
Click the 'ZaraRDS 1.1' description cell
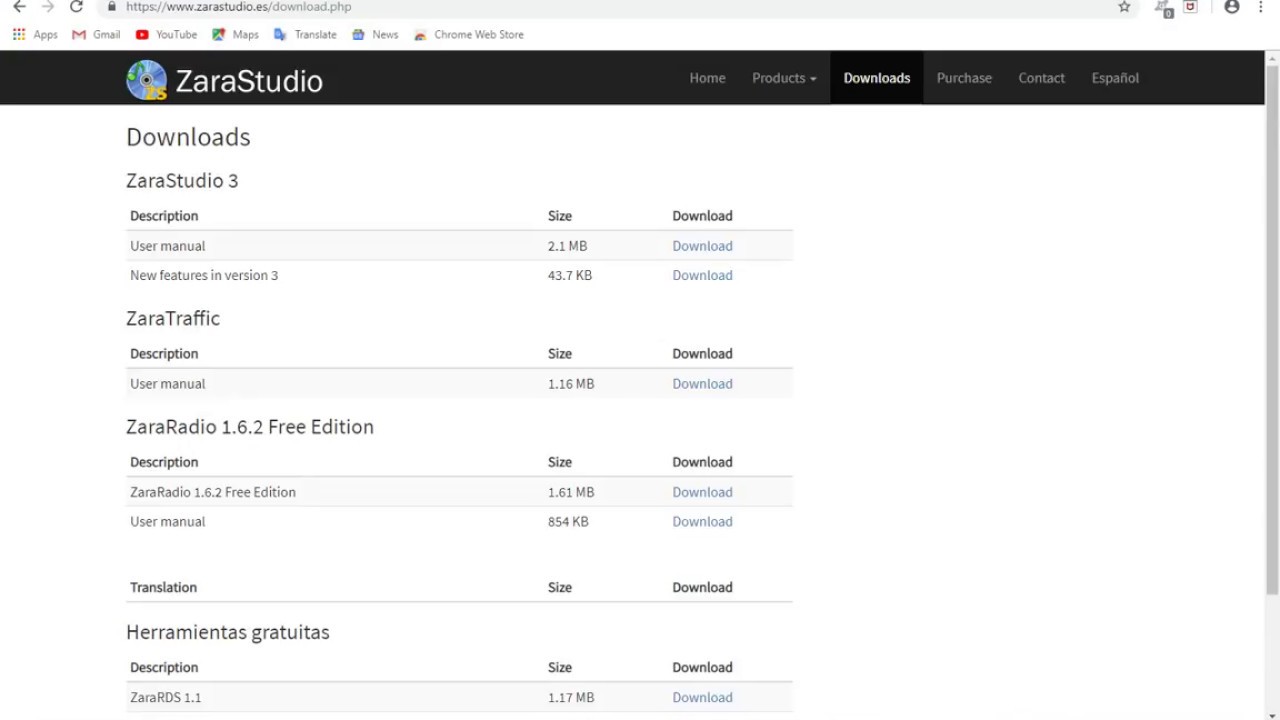click(x=166, y=698)
